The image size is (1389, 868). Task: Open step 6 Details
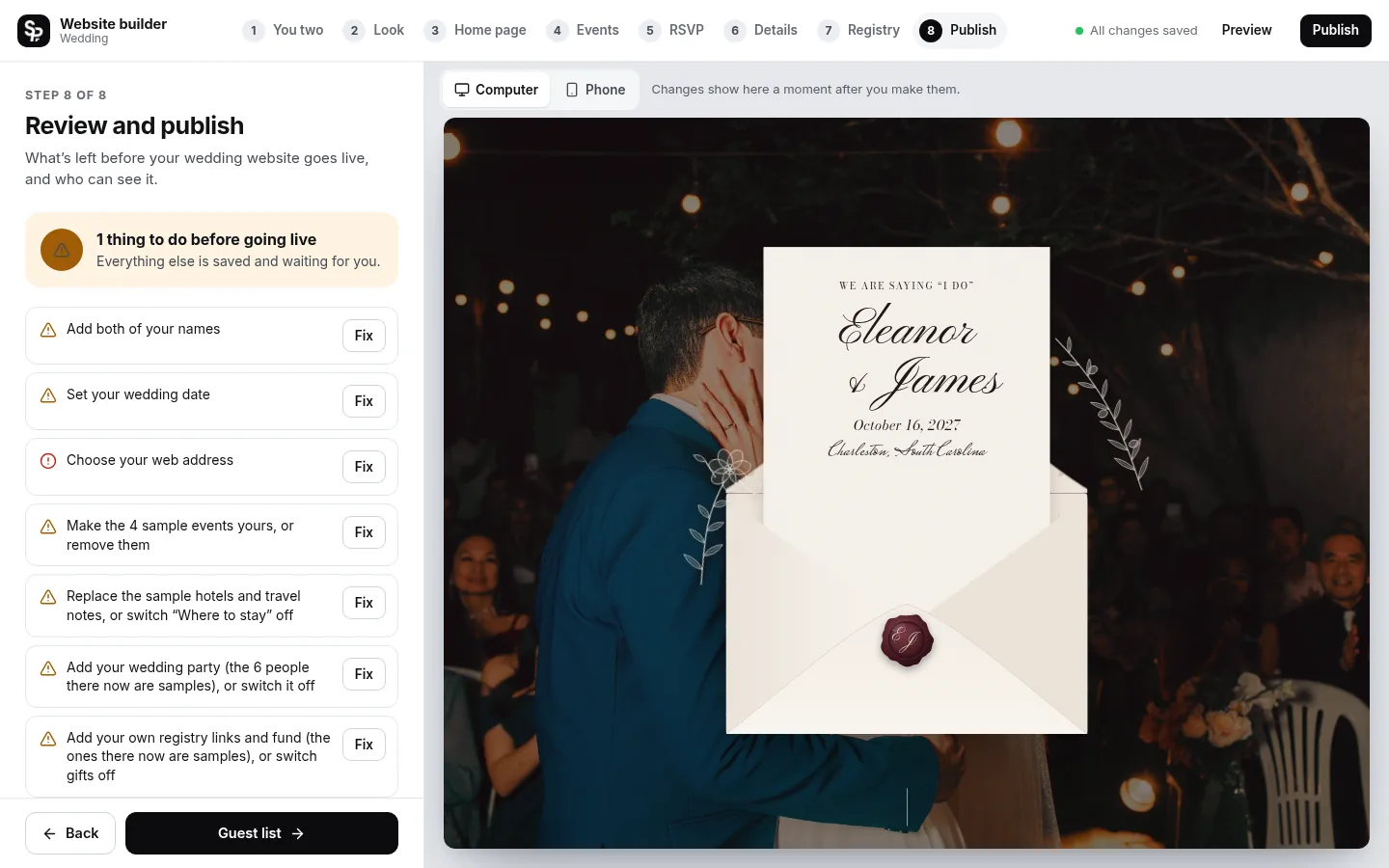[x=762, y=30]
